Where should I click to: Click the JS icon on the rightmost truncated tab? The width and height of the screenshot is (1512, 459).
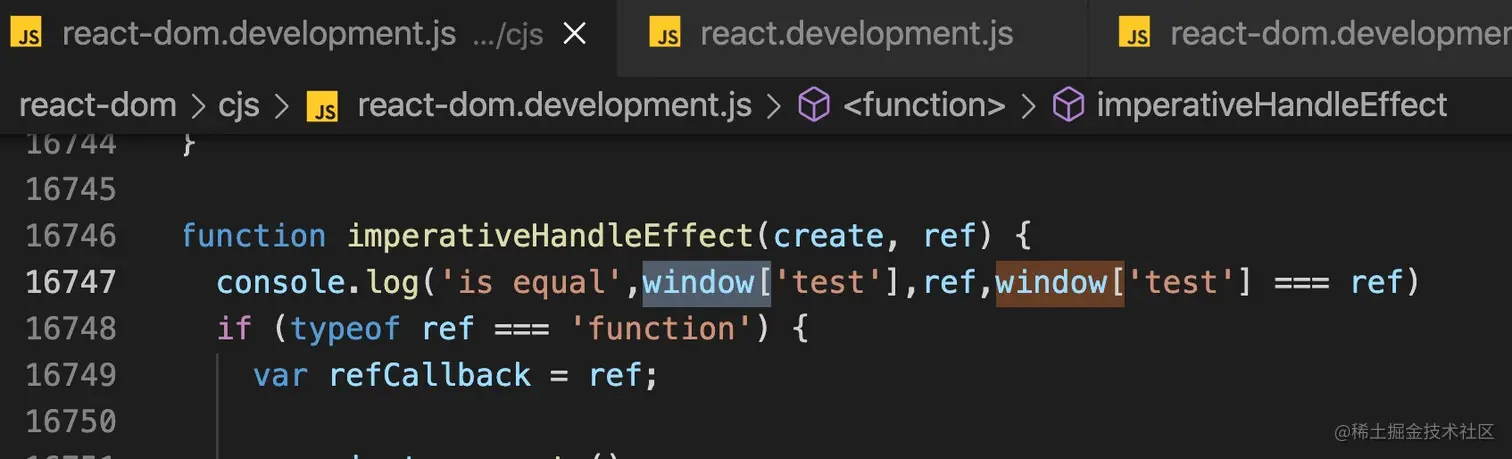1136,35
